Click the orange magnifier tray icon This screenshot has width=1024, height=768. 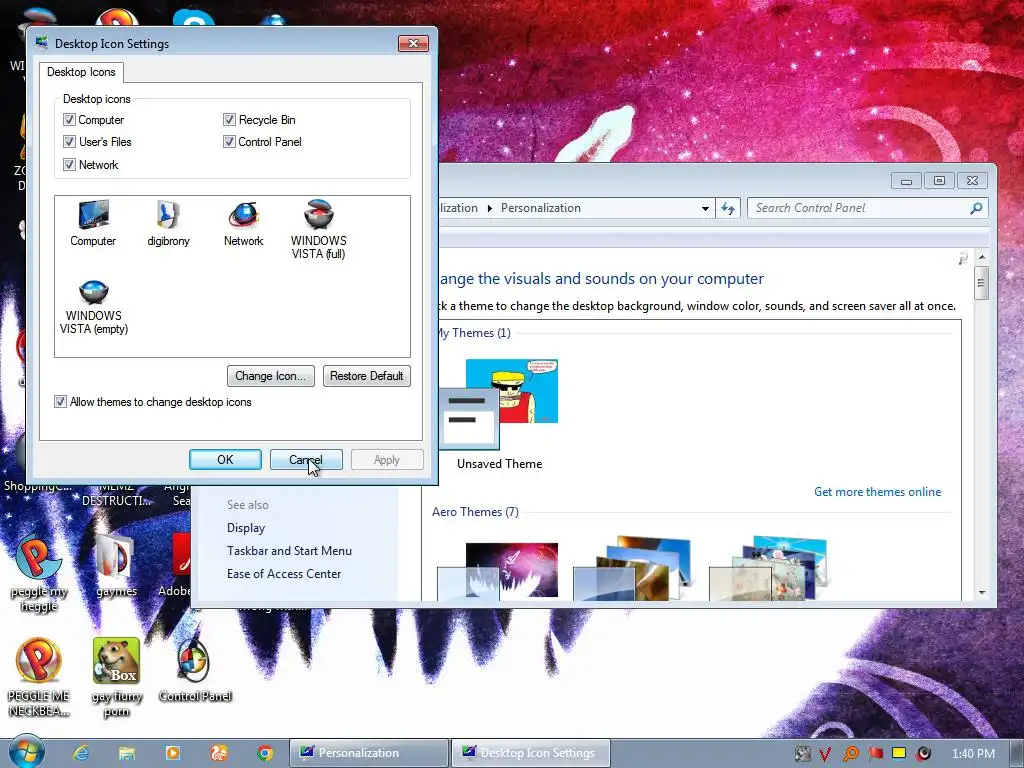850,754
